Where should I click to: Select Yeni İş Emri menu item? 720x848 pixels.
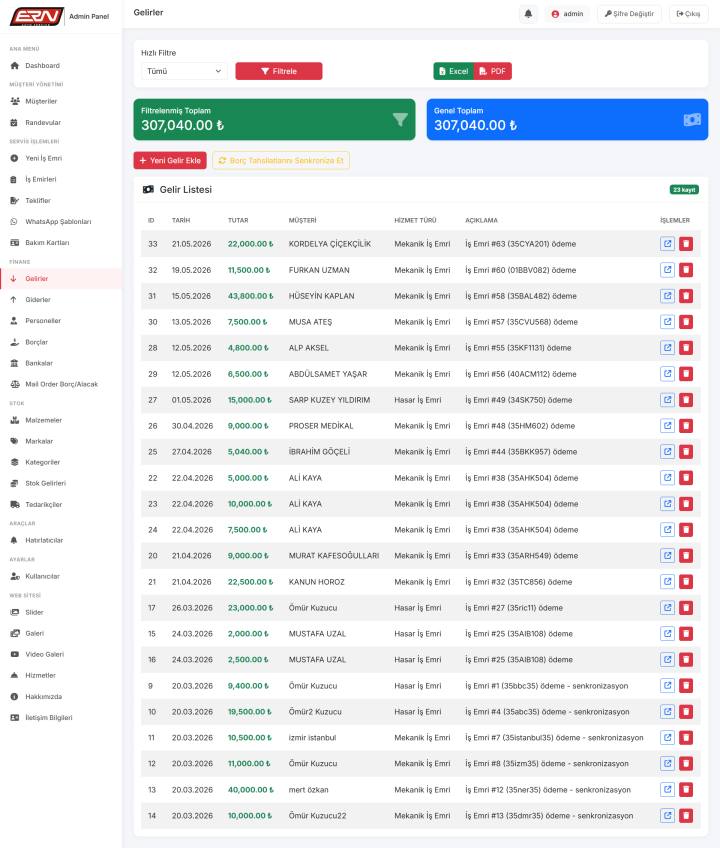coord(61,158)
